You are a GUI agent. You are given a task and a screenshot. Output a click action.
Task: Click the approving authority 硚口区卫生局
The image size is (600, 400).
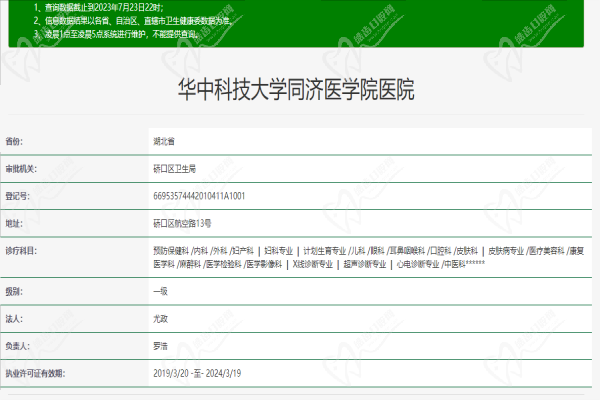(x=175, y=168)
